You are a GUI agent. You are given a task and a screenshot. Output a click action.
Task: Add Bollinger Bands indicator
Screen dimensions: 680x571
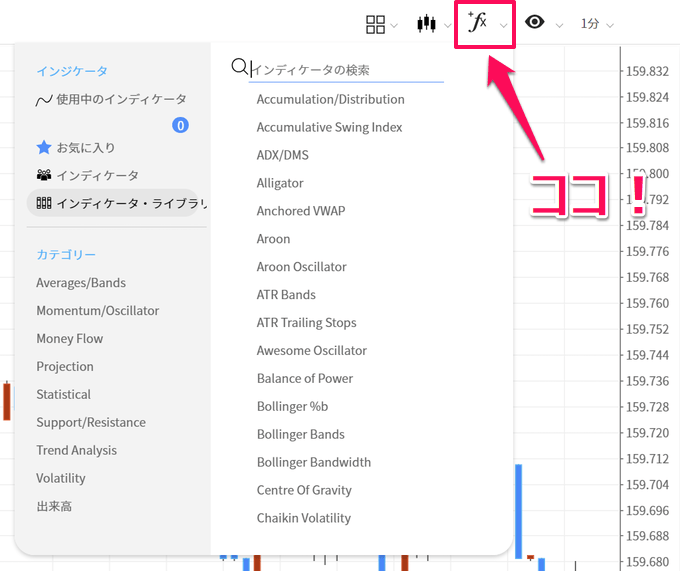point(301,434)
